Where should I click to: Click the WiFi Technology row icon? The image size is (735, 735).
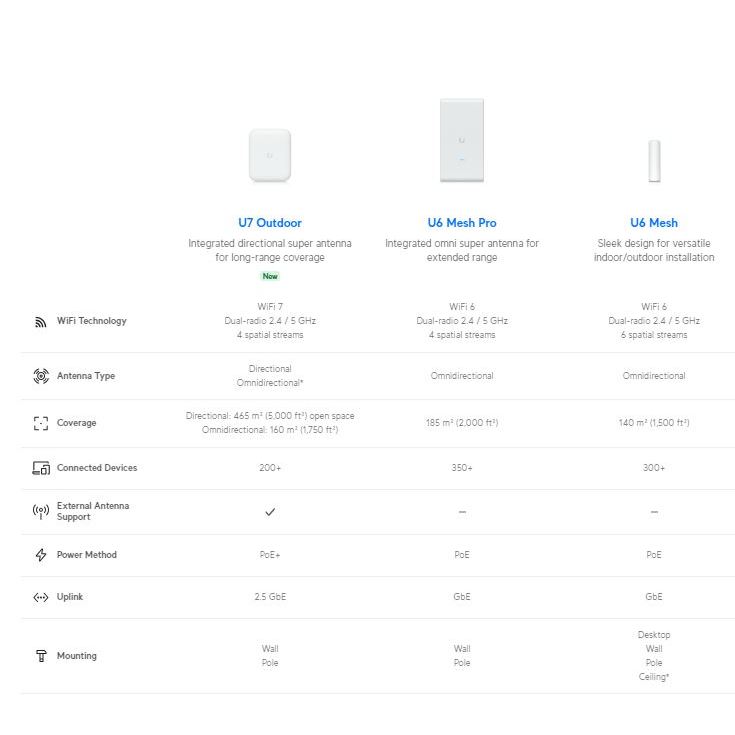click(41, 322)
